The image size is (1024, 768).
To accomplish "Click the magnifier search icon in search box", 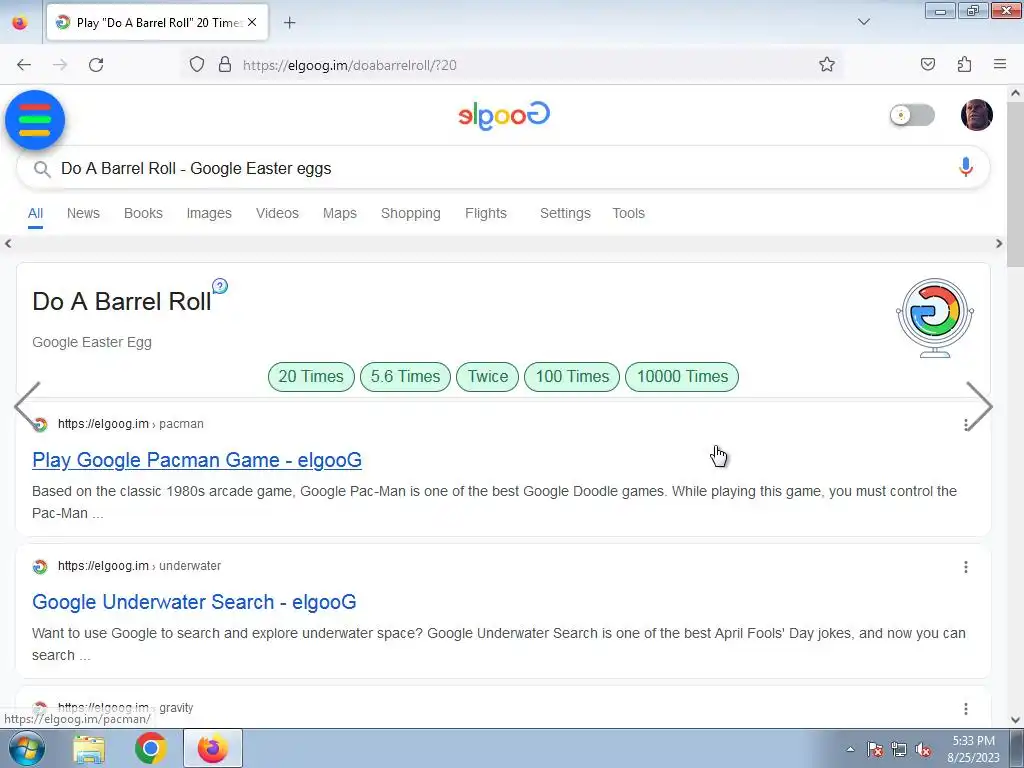I will click(x=42, y=169).
